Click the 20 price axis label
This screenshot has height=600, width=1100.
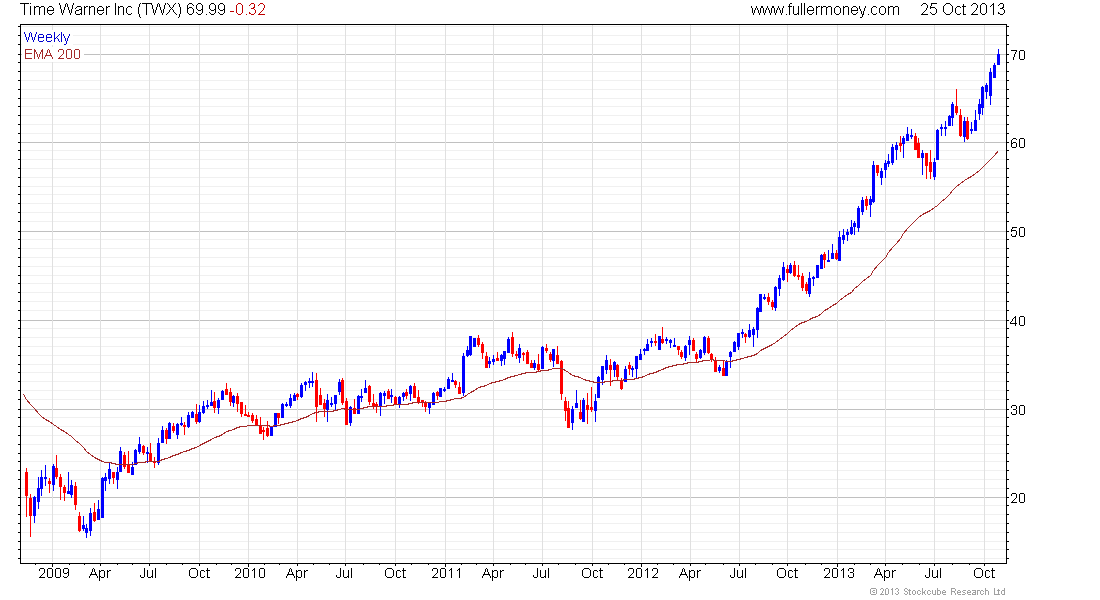coord(1019,498)
